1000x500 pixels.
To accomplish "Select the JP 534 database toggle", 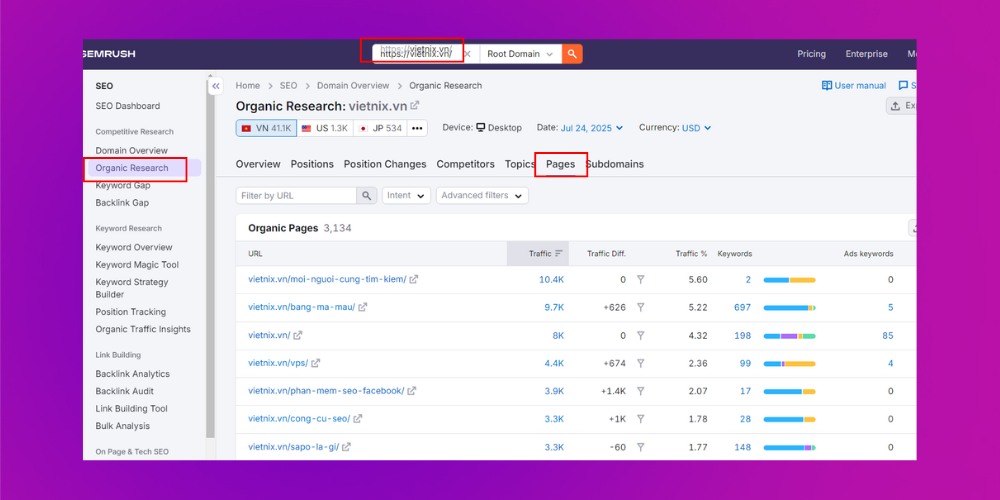I will coord(380,128).
